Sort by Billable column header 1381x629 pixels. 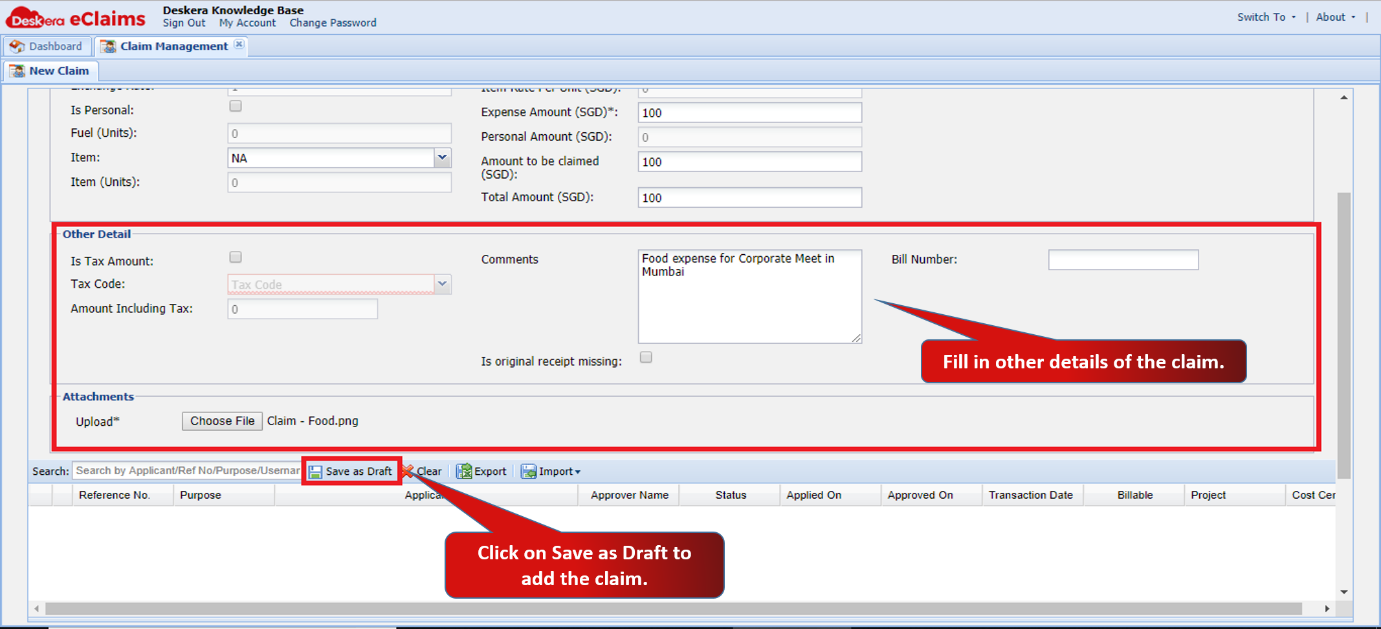pyautogui.click(x=1135, y=495)
